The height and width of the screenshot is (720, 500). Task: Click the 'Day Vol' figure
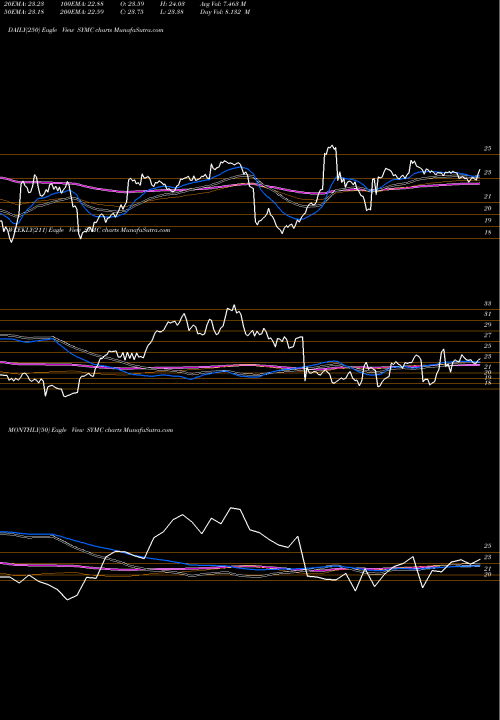coord(225,12)
